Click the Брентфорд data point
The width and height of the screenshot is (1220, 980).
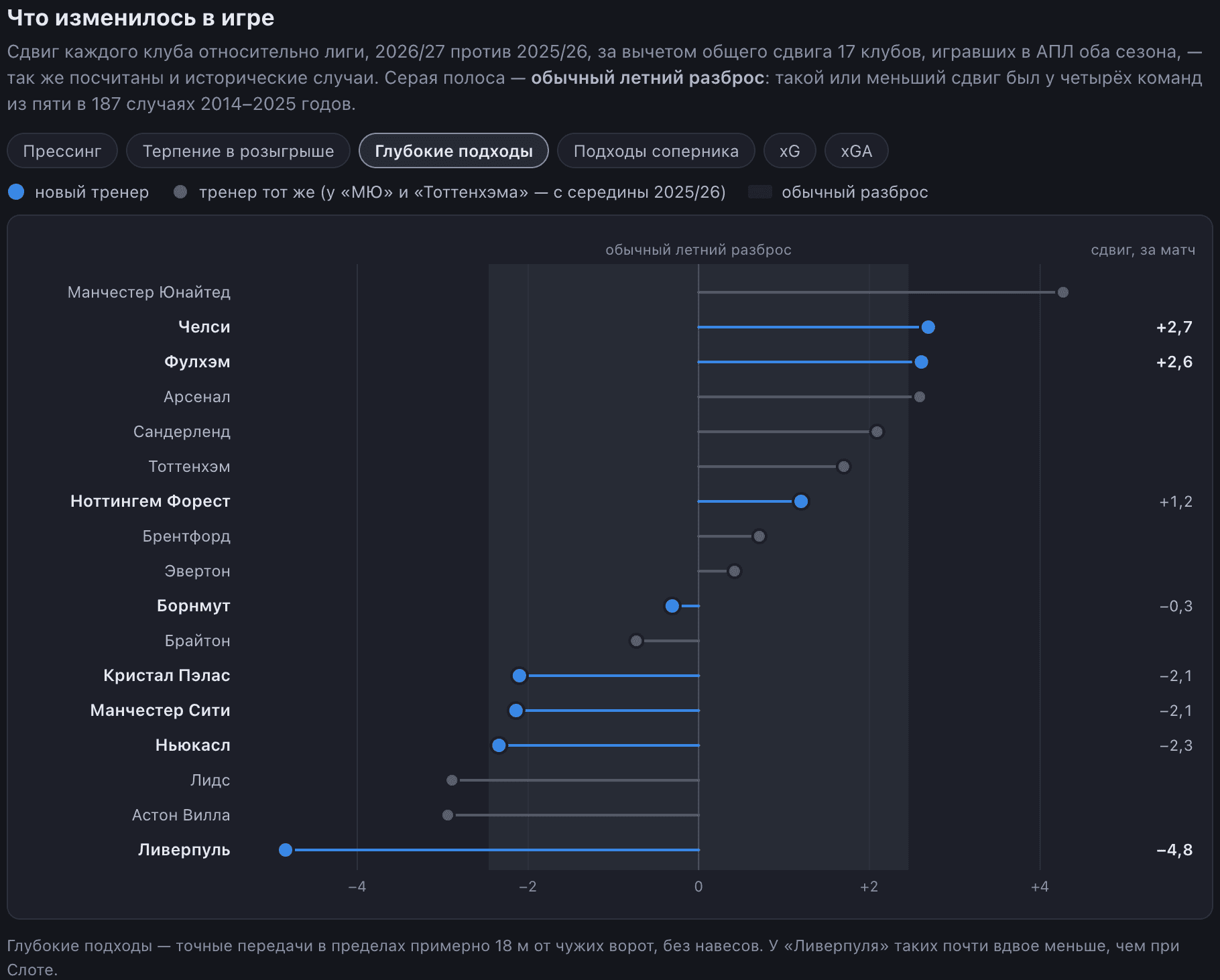click(759, 536)
